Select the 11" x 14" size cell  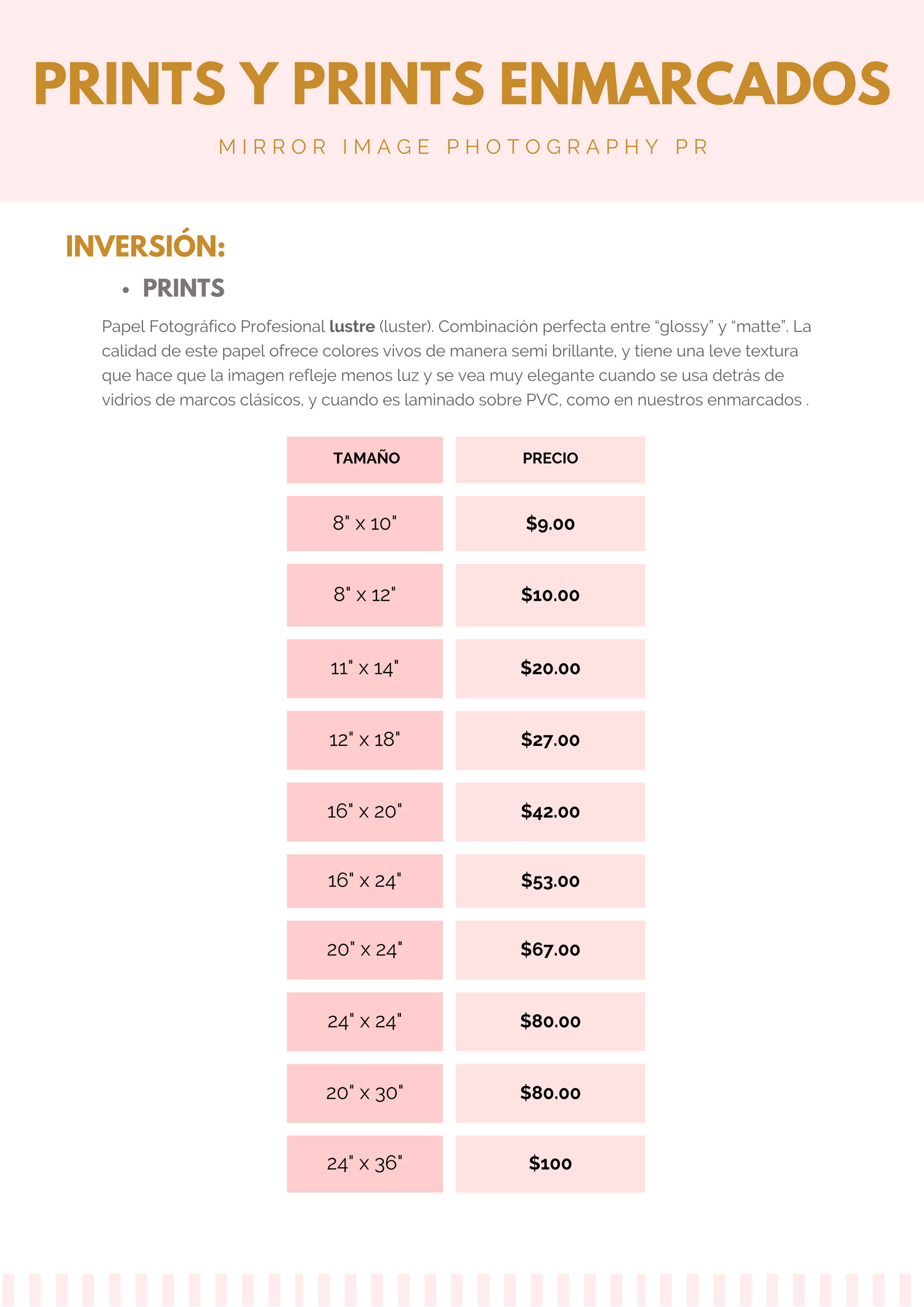pyautogui.click(x=365, y=668)
